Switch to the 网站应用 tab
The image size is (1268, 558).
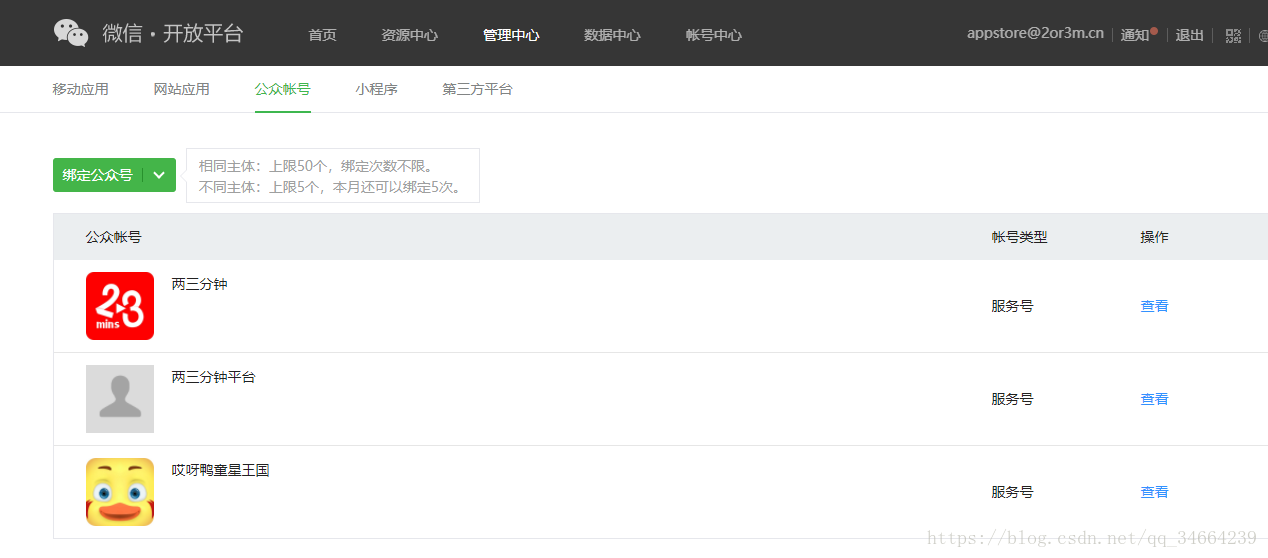coord(182,89)
